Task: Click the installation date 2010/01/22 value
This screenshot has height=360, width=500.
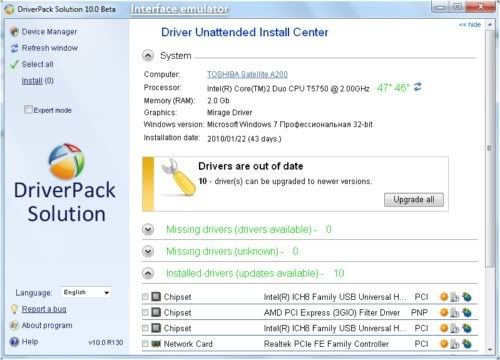Action: click(x=244, y=138)
